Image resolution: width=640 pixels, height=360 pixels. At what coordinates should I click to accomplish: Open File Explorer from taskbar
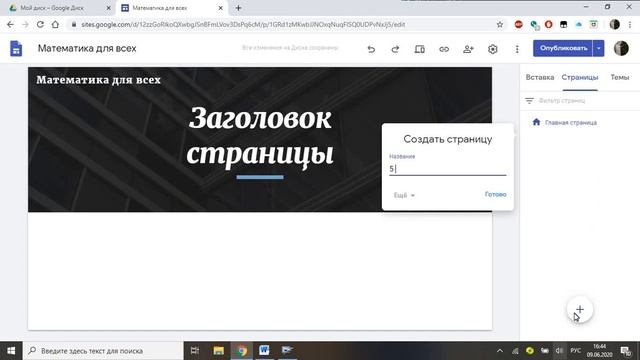(x=218, y=350)
